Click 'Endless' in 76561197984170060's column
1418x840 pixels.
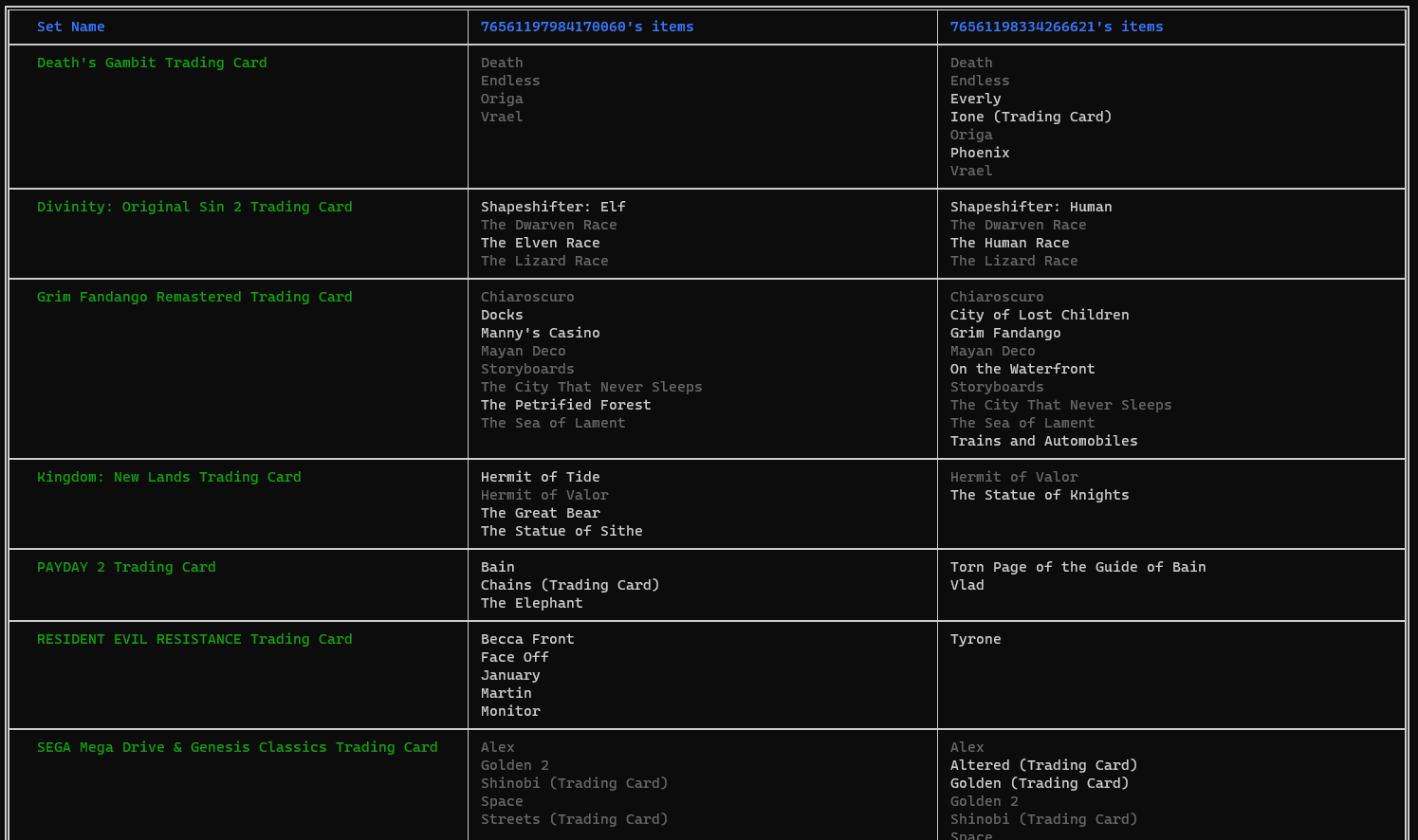coord(510,81)
